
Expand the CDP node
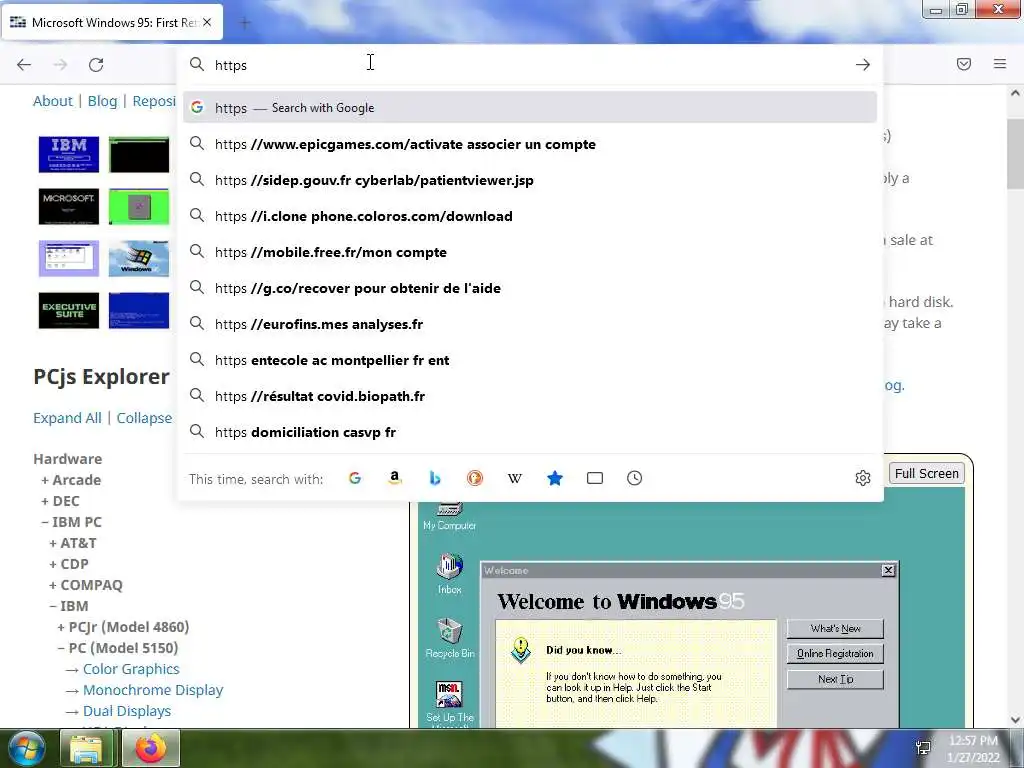point(69,564)
